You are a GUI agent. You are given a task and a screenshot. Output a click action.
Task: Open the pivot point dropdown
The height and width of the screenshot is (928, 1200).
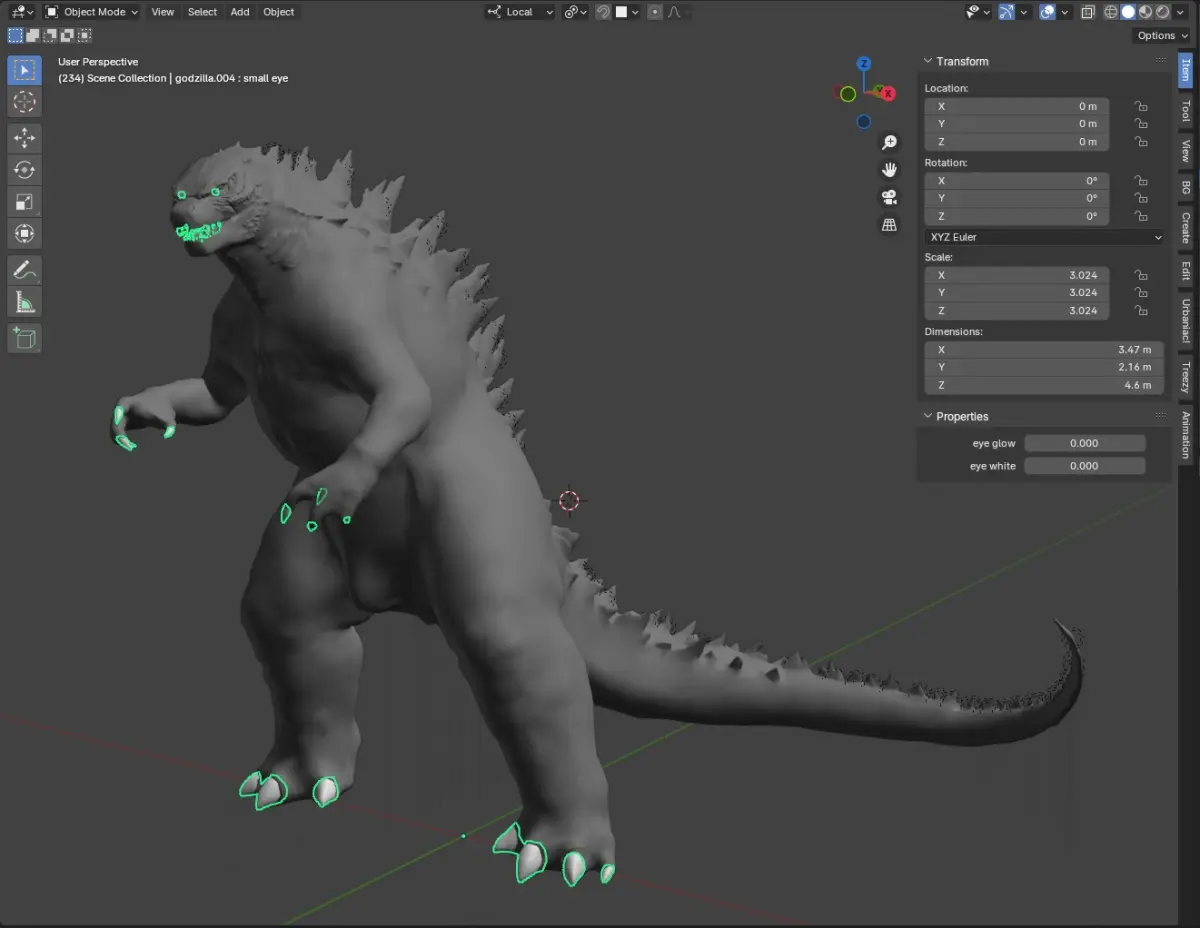pyautogui.click(x=574, y=12)
